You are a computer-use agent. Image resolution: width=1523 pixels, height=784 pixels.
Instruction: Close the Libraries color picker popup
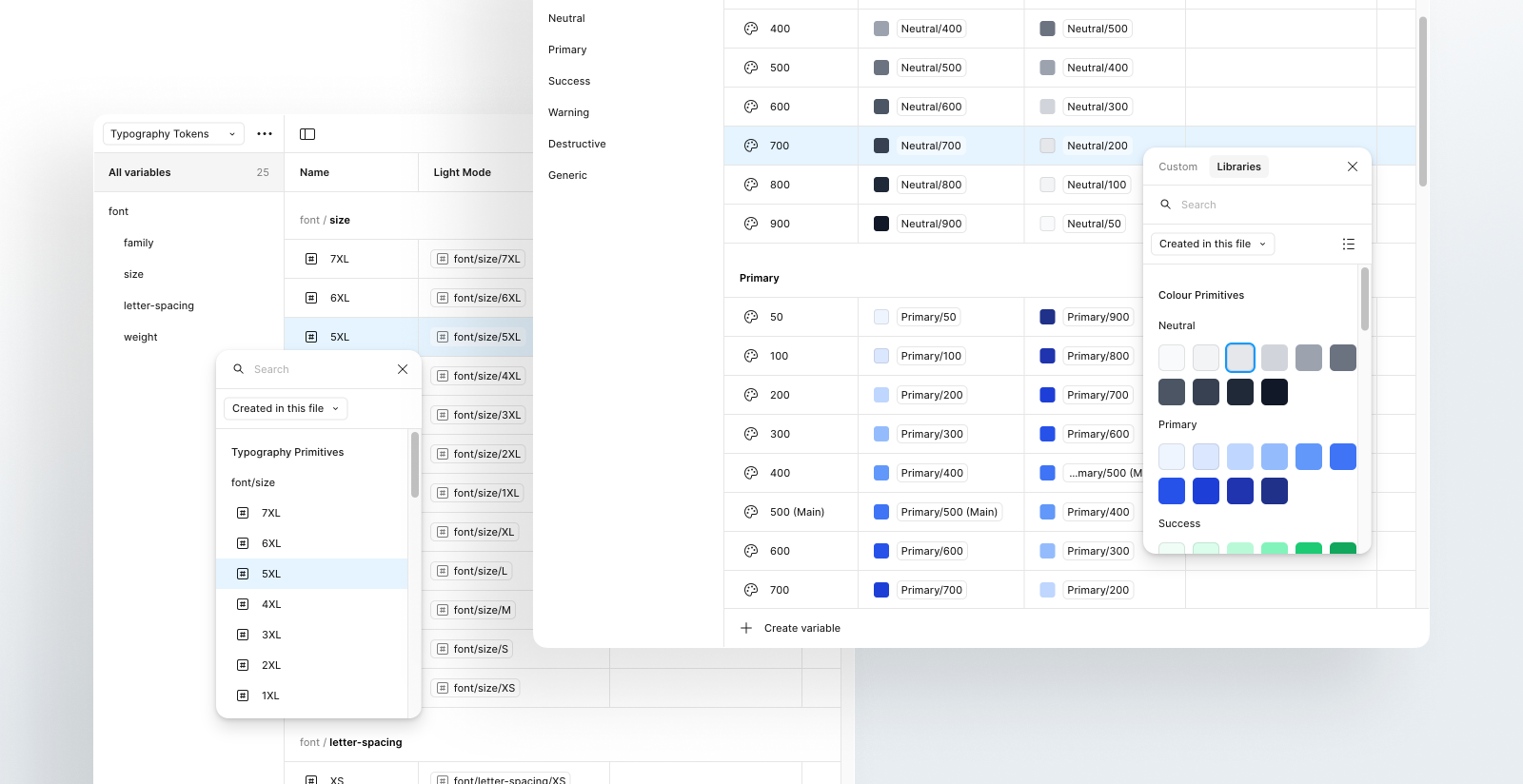1352,167
